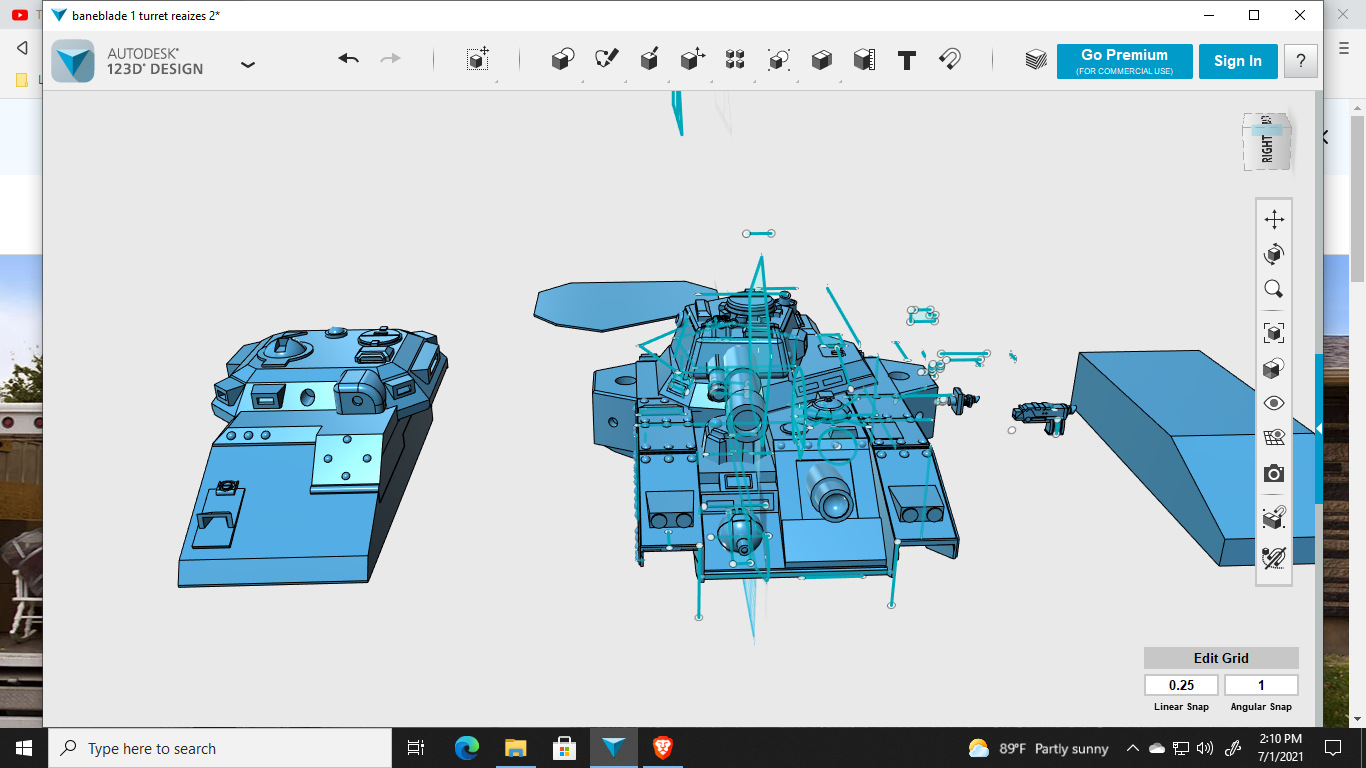Open the Grouping tool menu
The width and height of the screenshot is (1366, 768).
[779, 59]
